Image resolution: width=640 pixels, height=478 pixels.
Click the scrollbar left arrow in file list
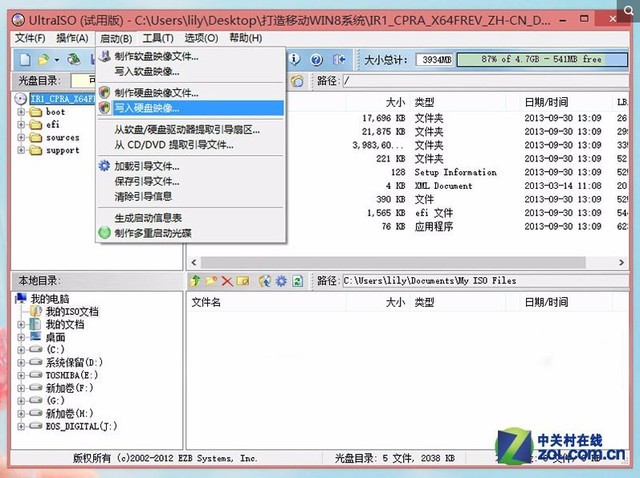tap(194, 262)
